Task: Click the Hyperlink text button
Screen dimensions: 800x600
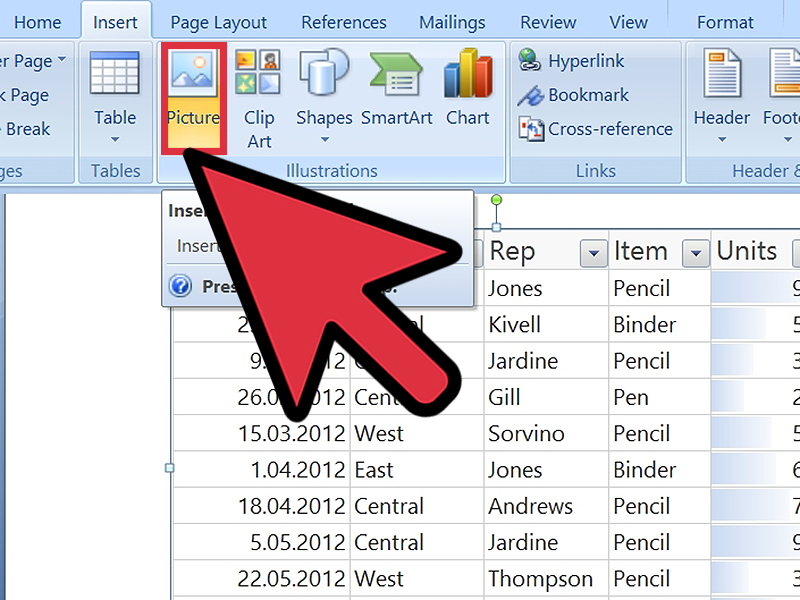Action: coord(586,61)
